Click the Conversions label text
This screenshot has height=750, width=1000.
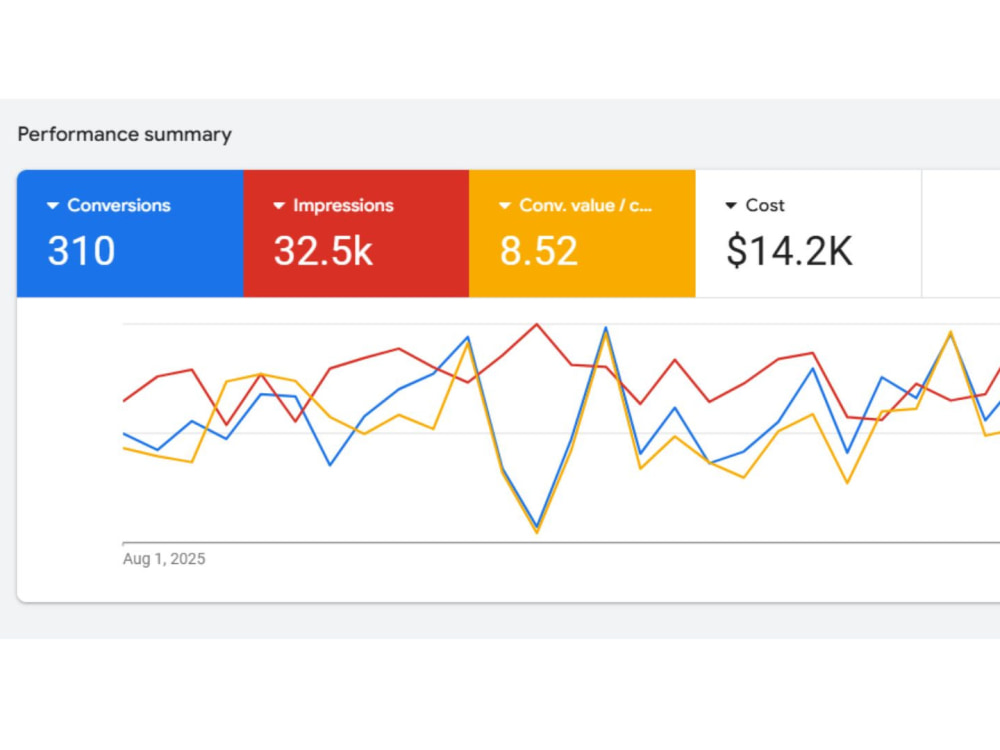[x=119, y=205]
